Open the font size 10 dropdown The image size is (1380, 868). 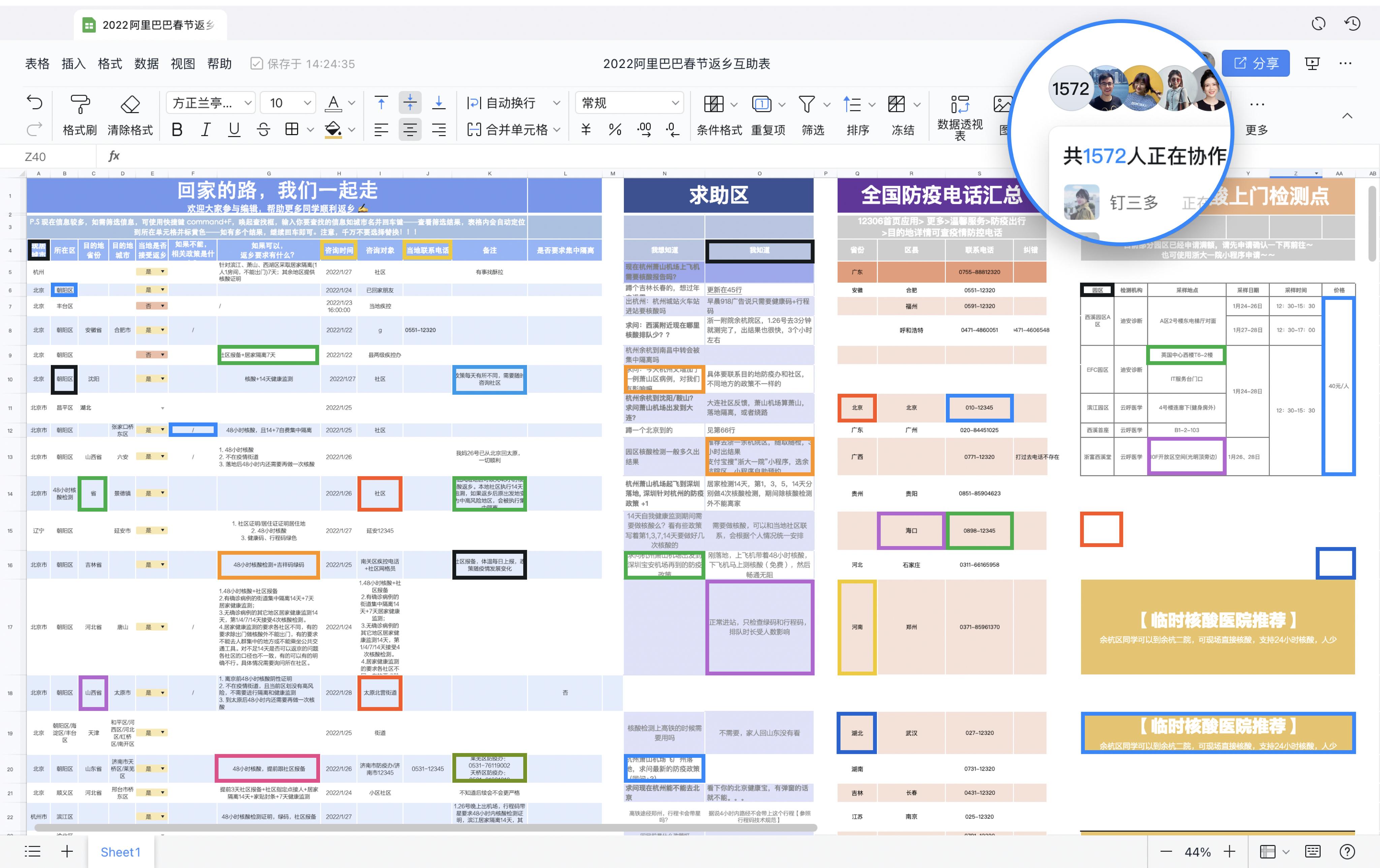point(288,103)
